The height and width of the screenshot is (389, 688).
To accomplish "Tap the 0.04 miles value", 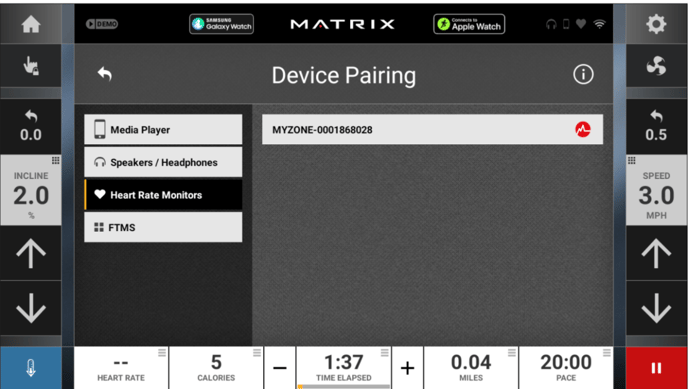I will coord(471,363).
